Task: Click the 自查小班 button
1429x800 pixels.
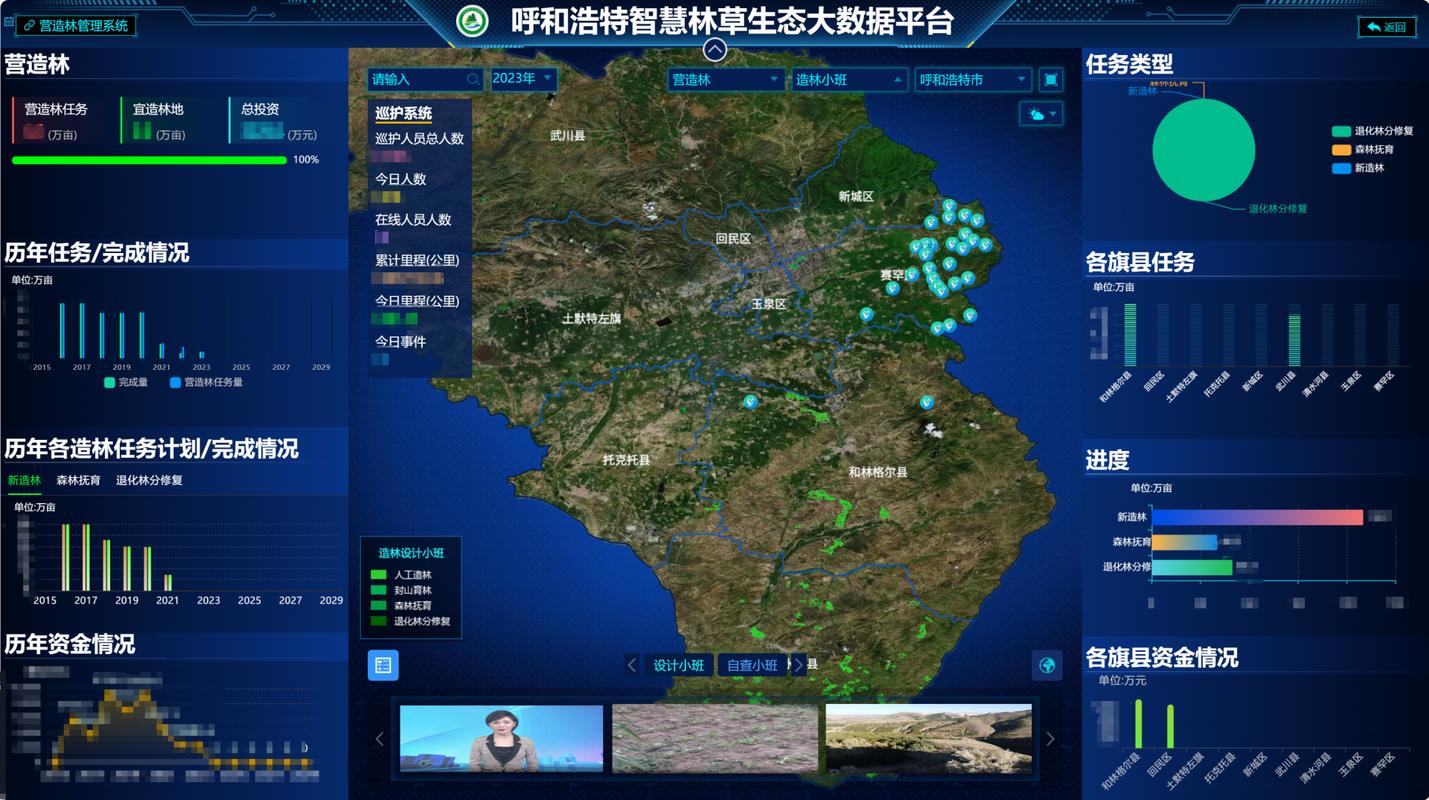Action: coord(752,665)
